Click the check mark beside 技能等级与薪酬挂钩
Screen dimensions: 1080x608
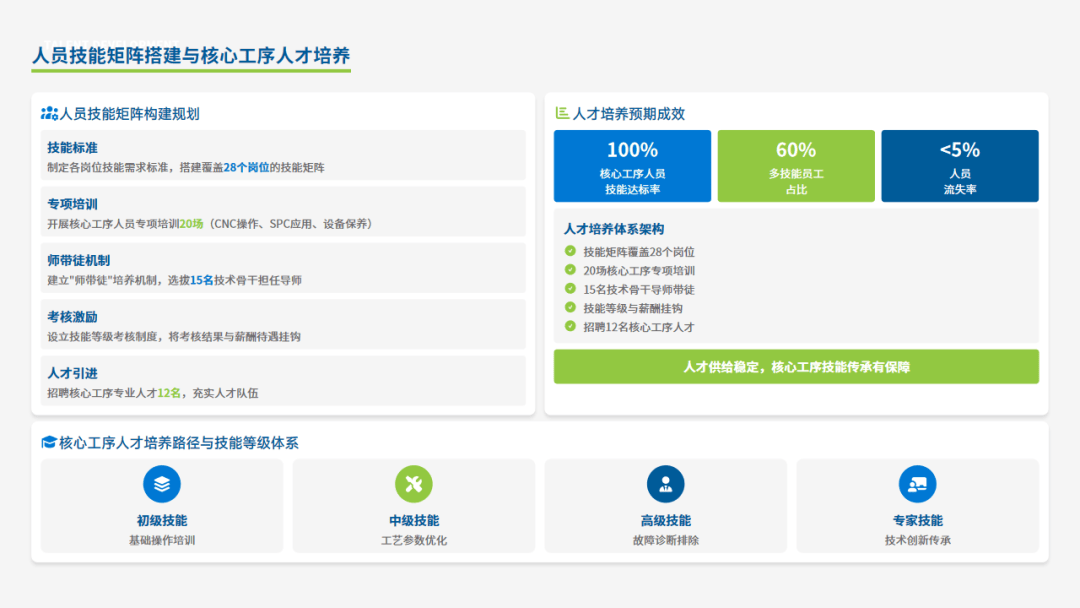570,308
